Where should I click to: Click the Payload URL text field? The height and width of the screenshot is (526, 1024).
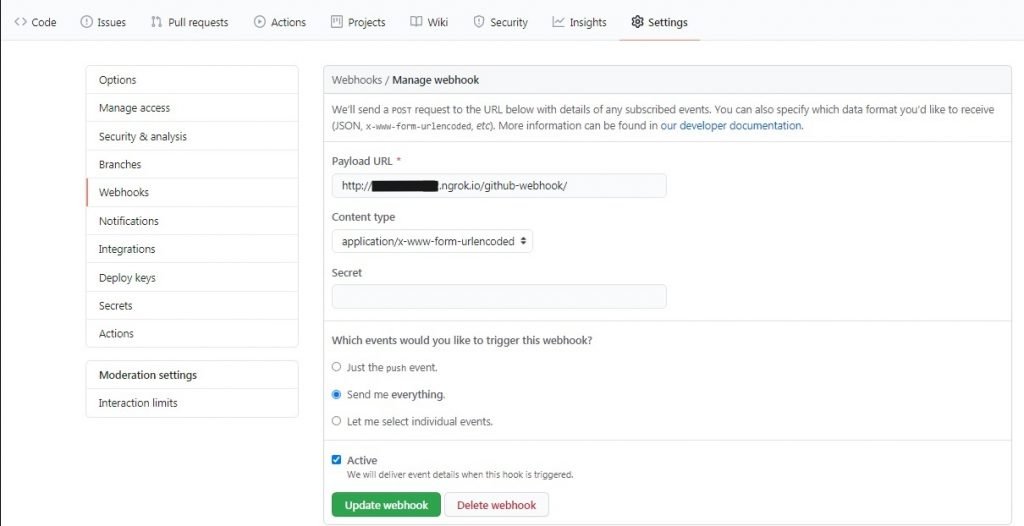499,186
